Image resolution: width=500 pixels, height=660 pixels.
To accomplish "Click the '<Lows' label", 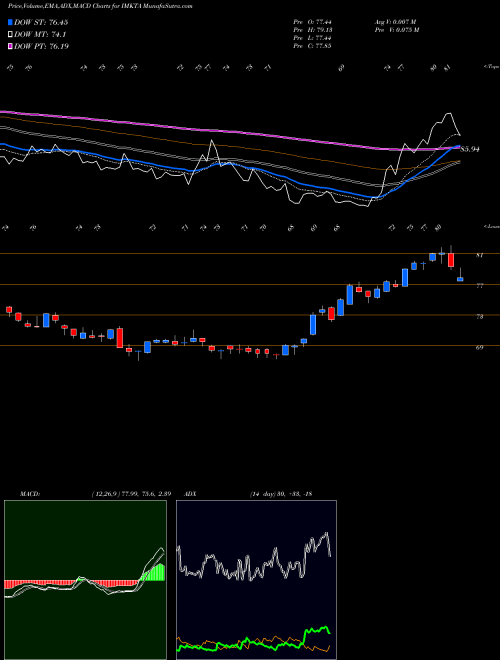I will pyautogui.click(x=491, y=226).
